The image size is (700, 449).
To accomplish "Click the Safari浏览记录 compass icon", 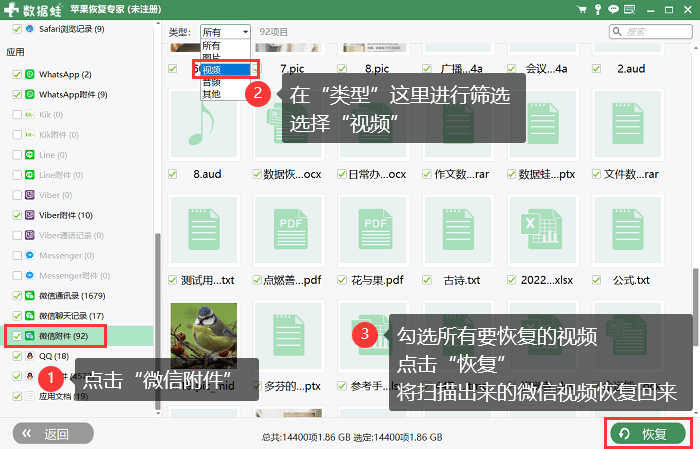I will 30,29.
